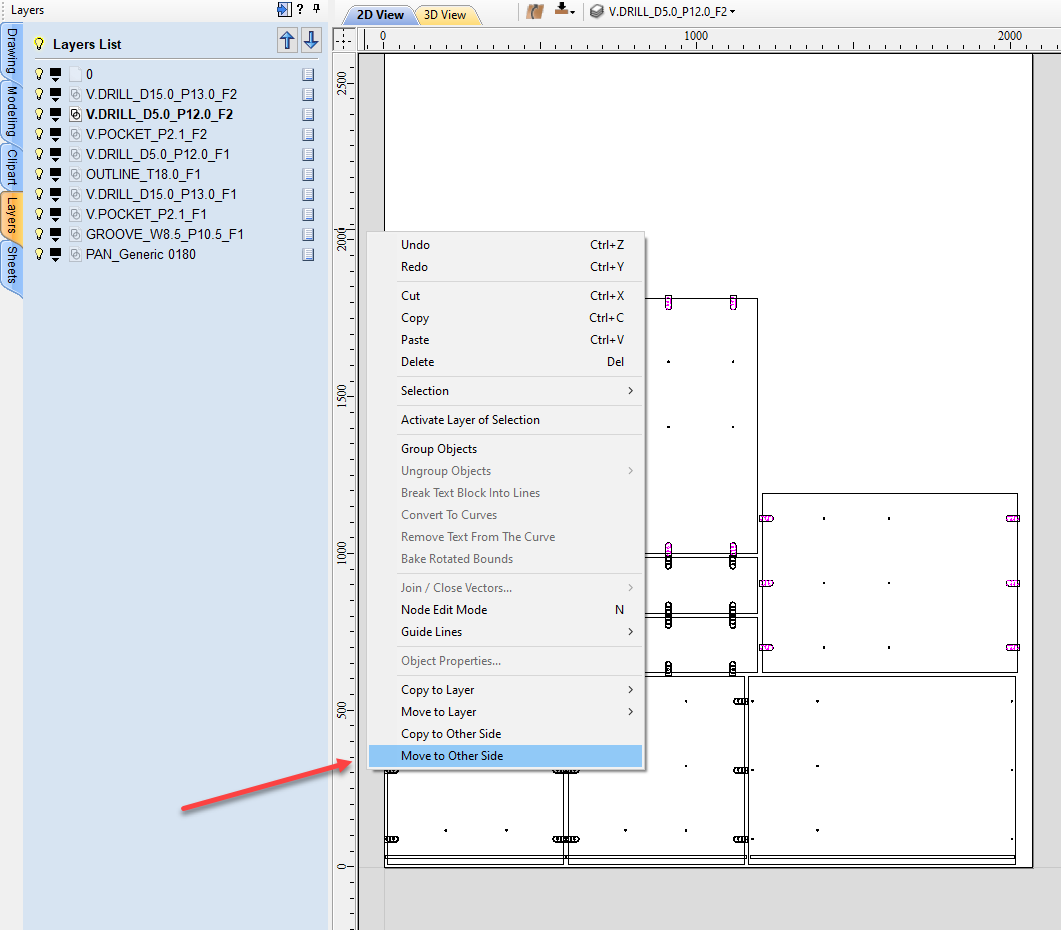The image size is (1061, 930).
Task: Click the page icon of V.DRILL_D5.0_P12.0_F1
Action: coord(308,154)
